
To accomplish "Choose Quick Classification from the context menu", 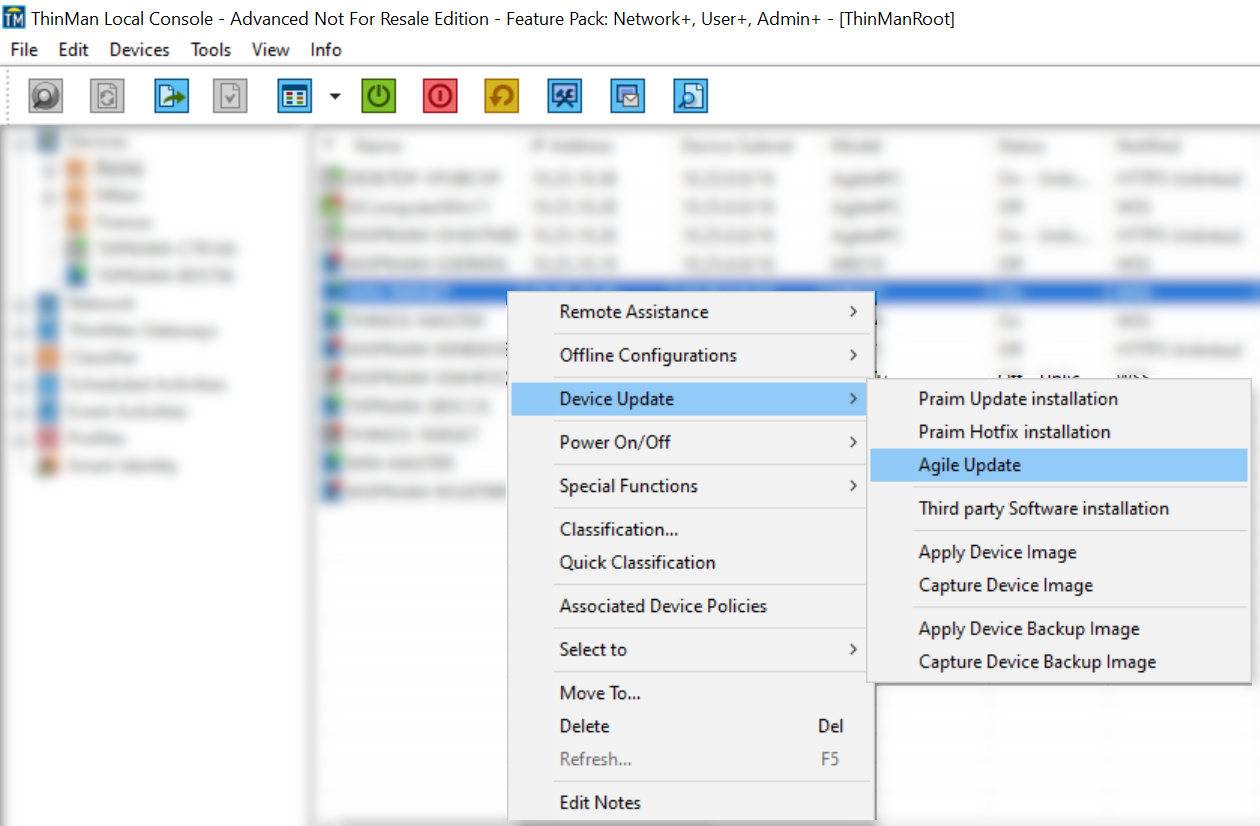I will click(x=691, y=562).
